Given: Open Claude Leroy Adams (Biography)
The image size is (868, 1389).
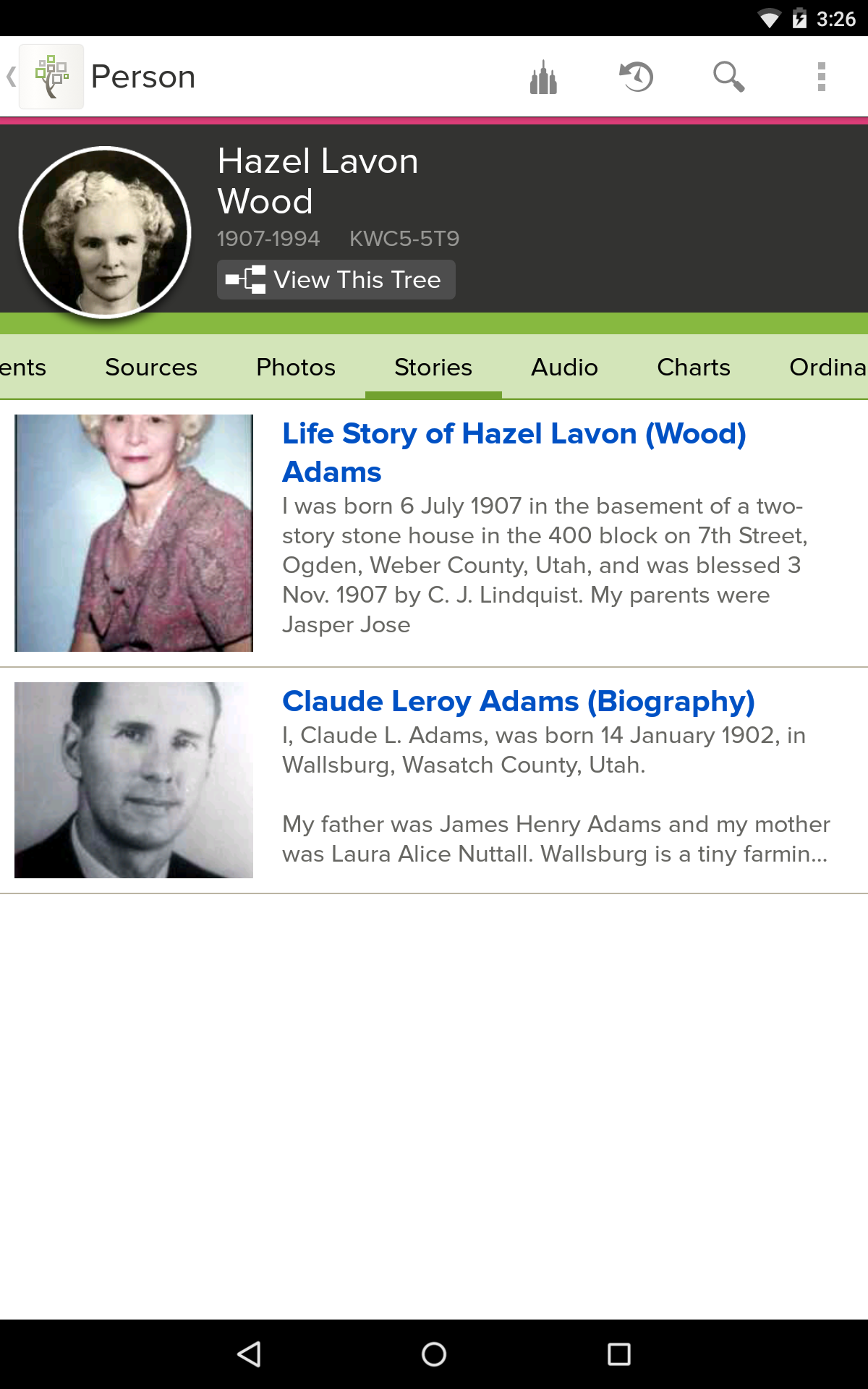Looking at the screenshot, I should pos(519,700).
